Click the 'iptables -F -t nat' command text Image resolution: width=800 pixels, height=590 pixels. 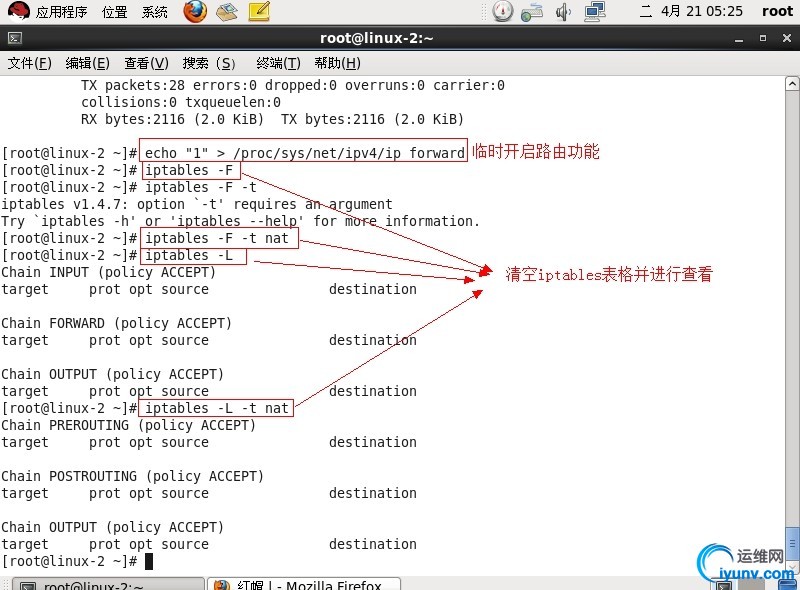(x=217, y=238)
